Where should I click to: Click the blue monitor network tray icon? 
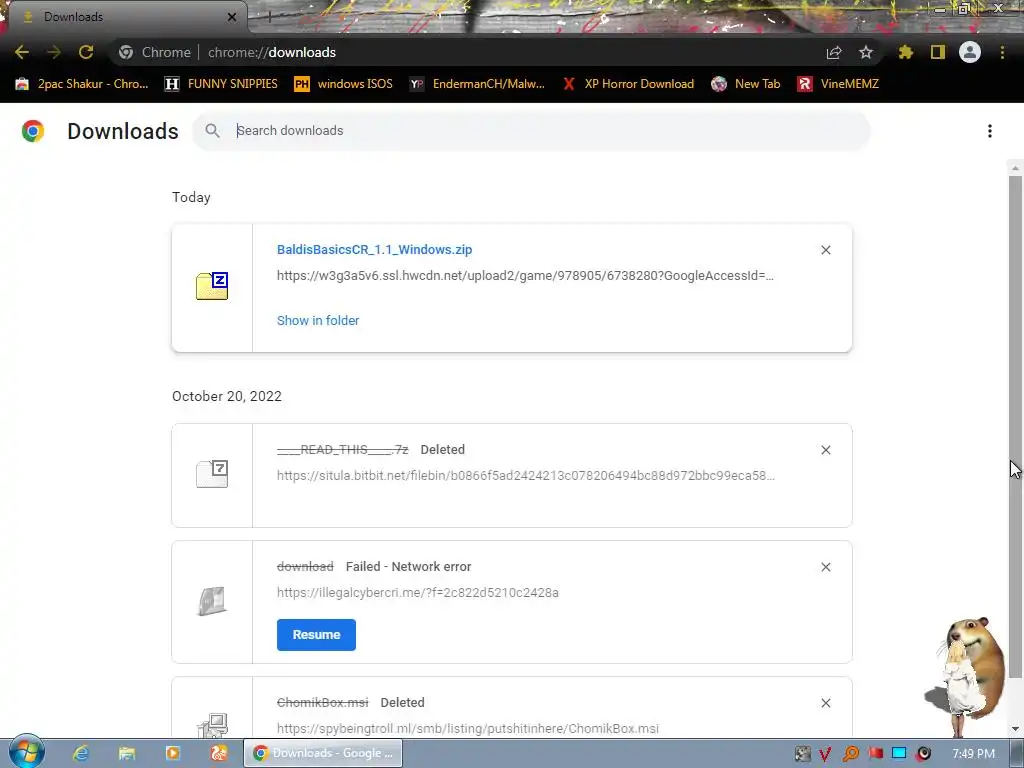899,754
